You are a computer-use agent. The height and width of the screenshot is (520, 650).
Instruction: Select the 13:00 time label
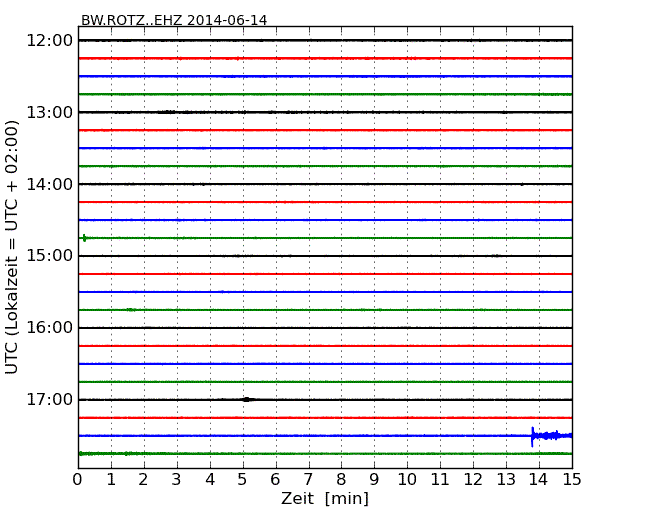50,112
